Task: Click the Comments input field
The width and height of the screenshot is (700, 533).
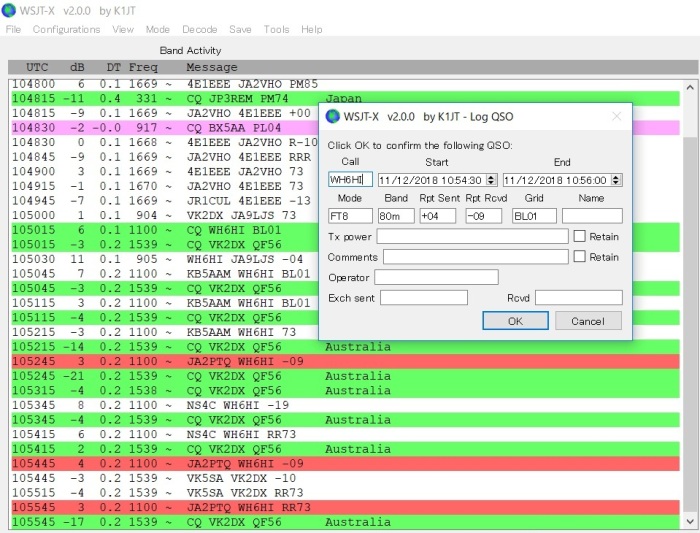Action: click(x=475, y=257)
